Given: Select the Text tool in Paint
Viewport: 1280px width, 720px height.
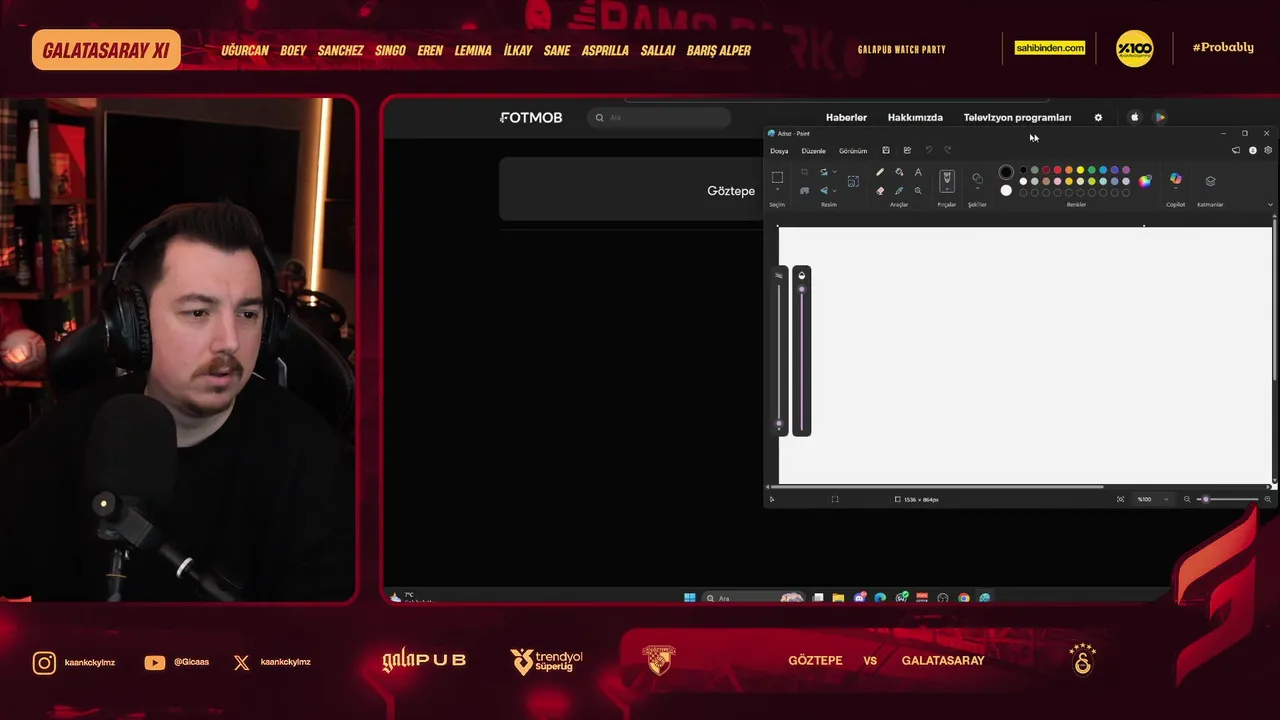Looking at the screenshot, I should pyautogui.click(x=918, y=172).
